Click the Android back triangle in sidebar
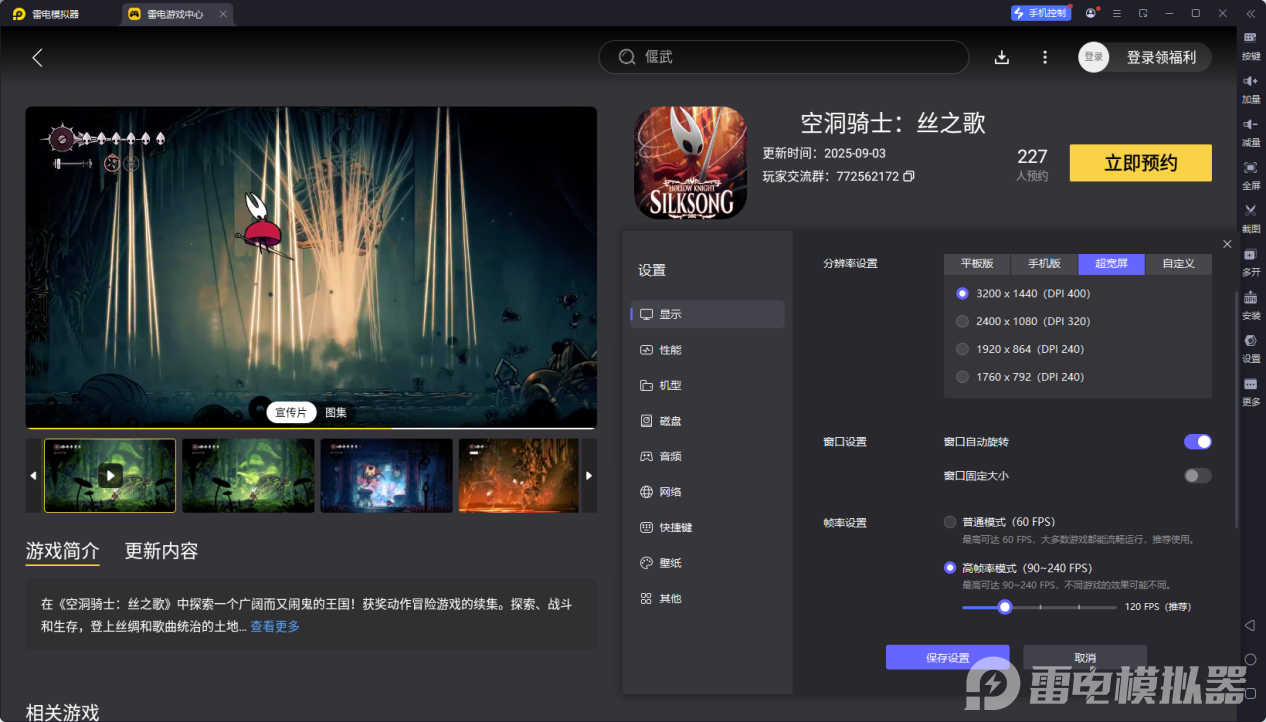Viewport: 1266px width, 722px height. click(x=1250, y=625)
